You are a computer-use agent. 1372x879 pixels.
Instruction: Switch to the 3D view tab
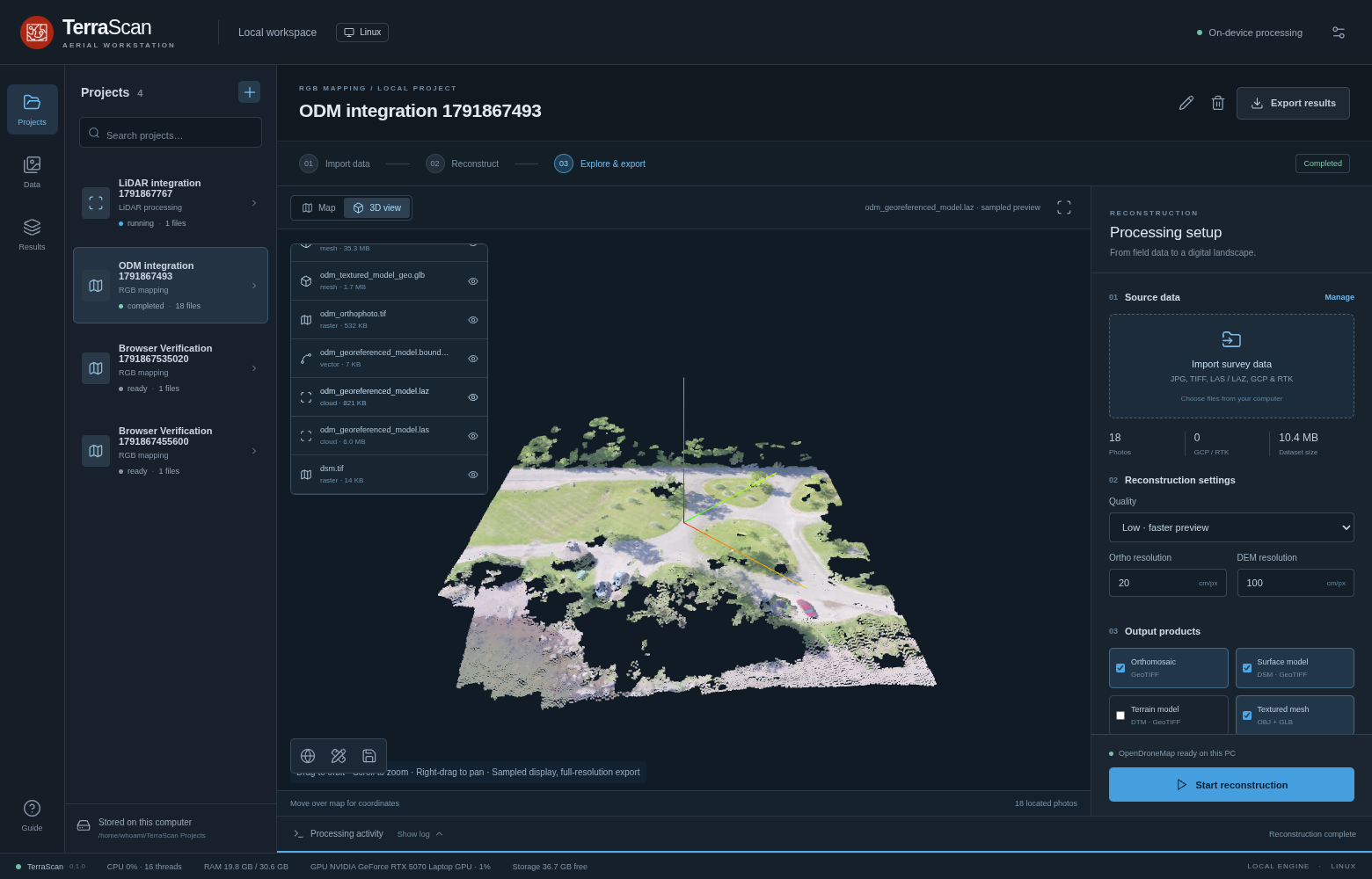tap(376, 208)
